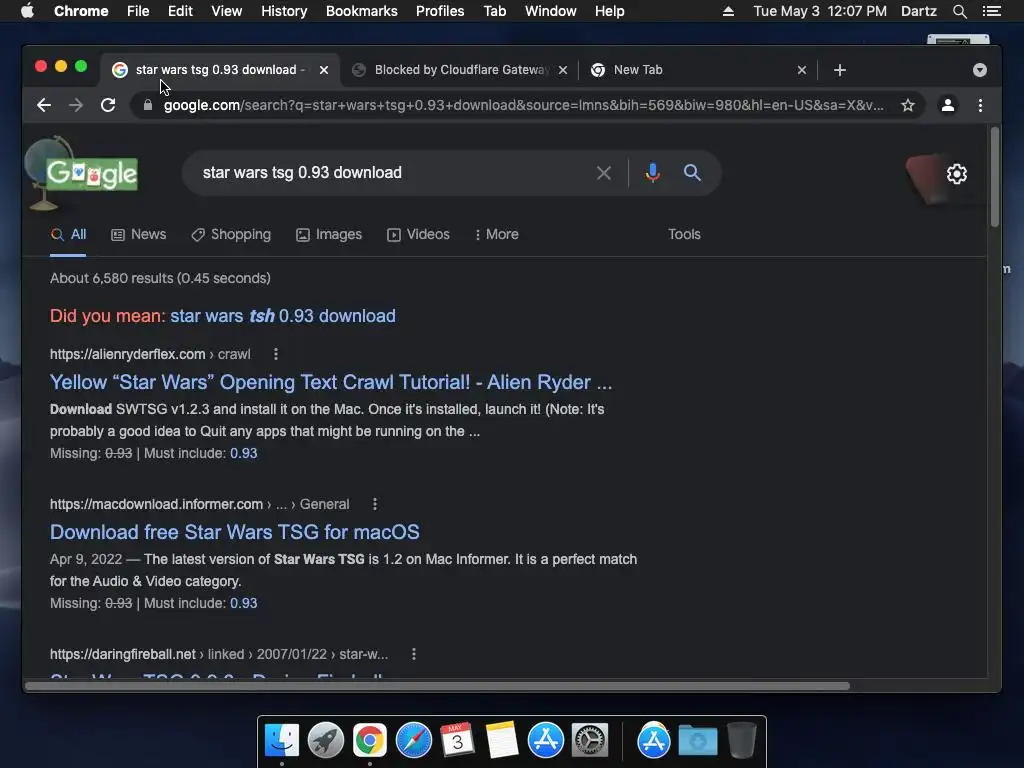Go back to the previous page

click(x=44, y=105)
